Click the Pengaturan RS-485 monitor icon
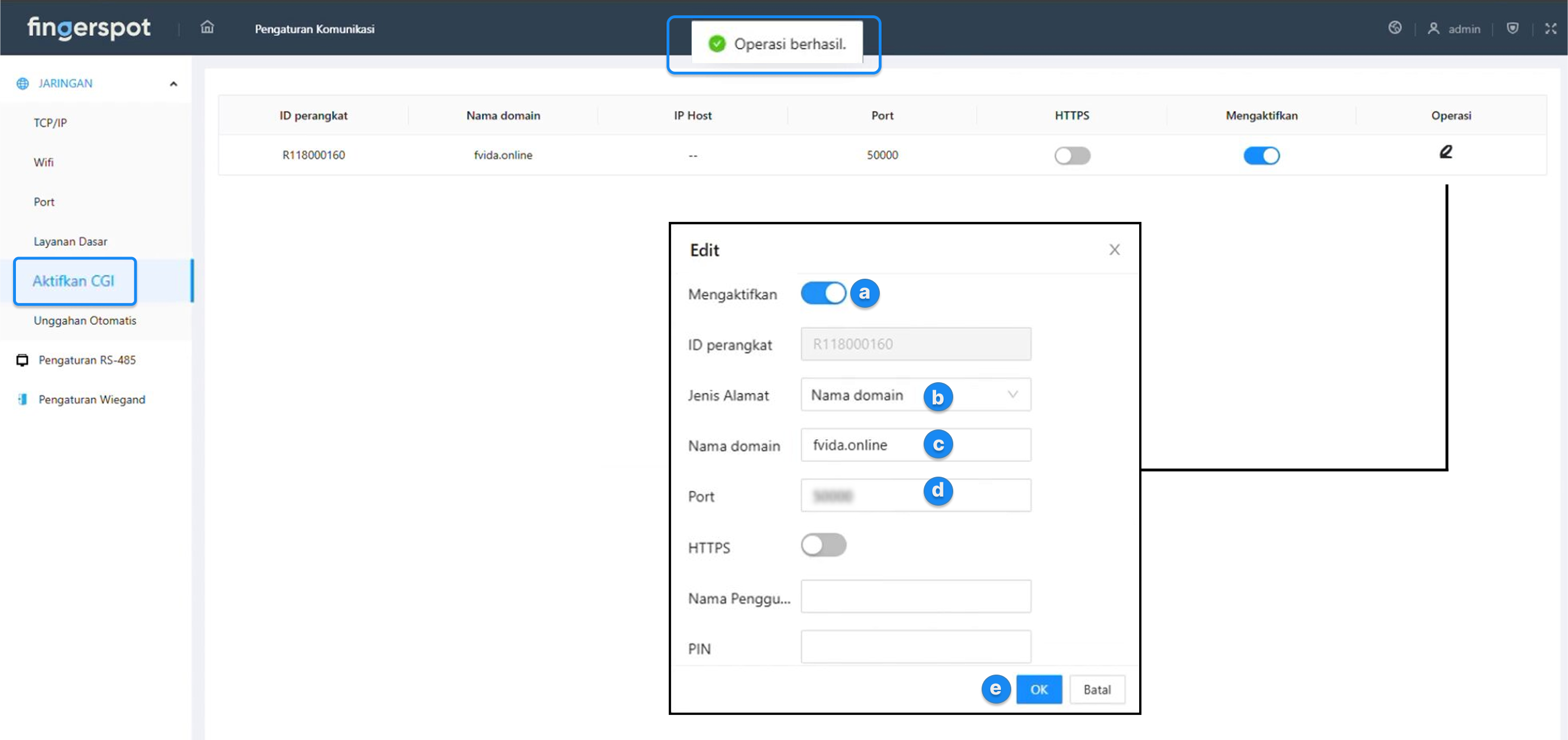 click(23, 360)
